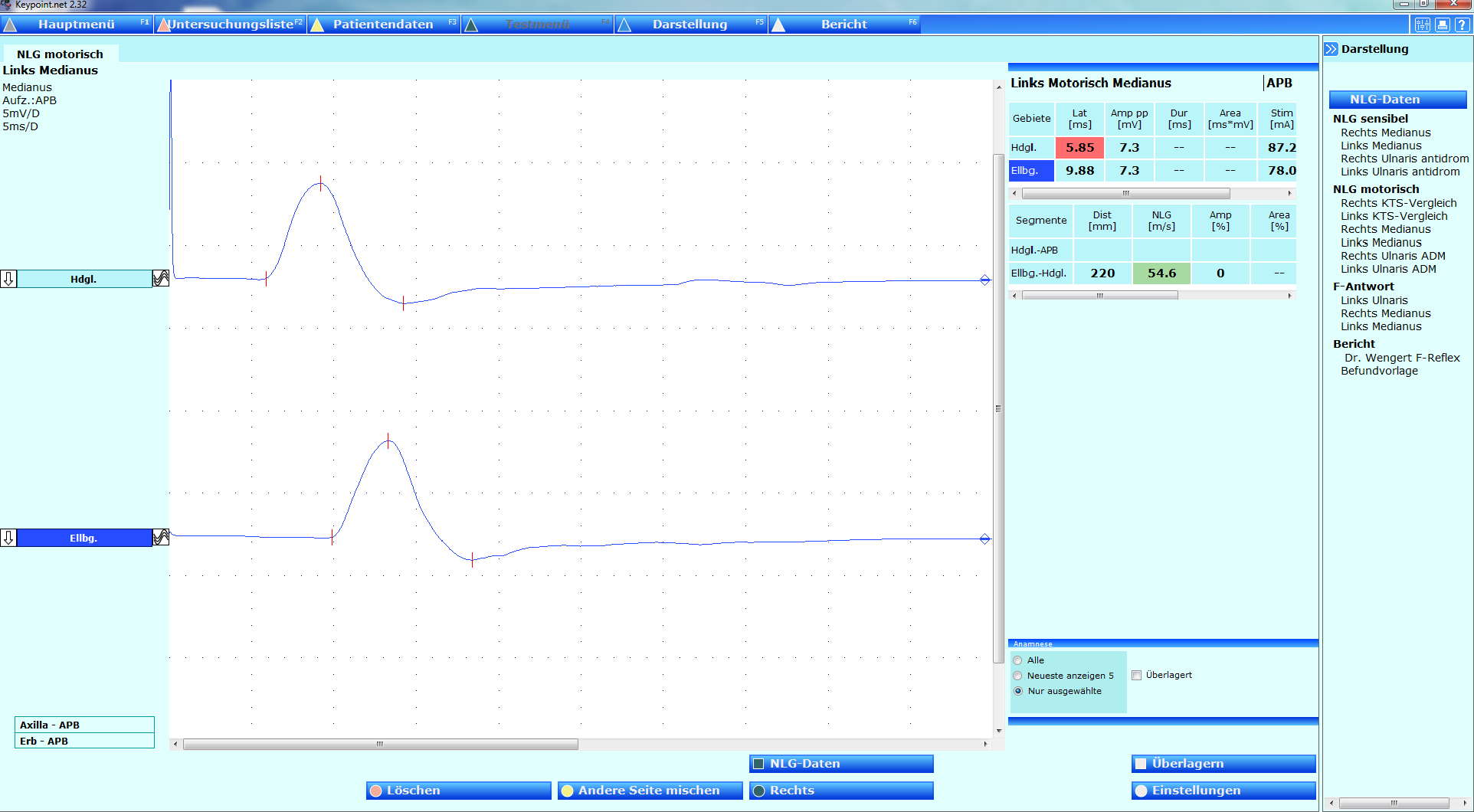Click the Löschen button
1474x812 pixels.
point(458,791)
